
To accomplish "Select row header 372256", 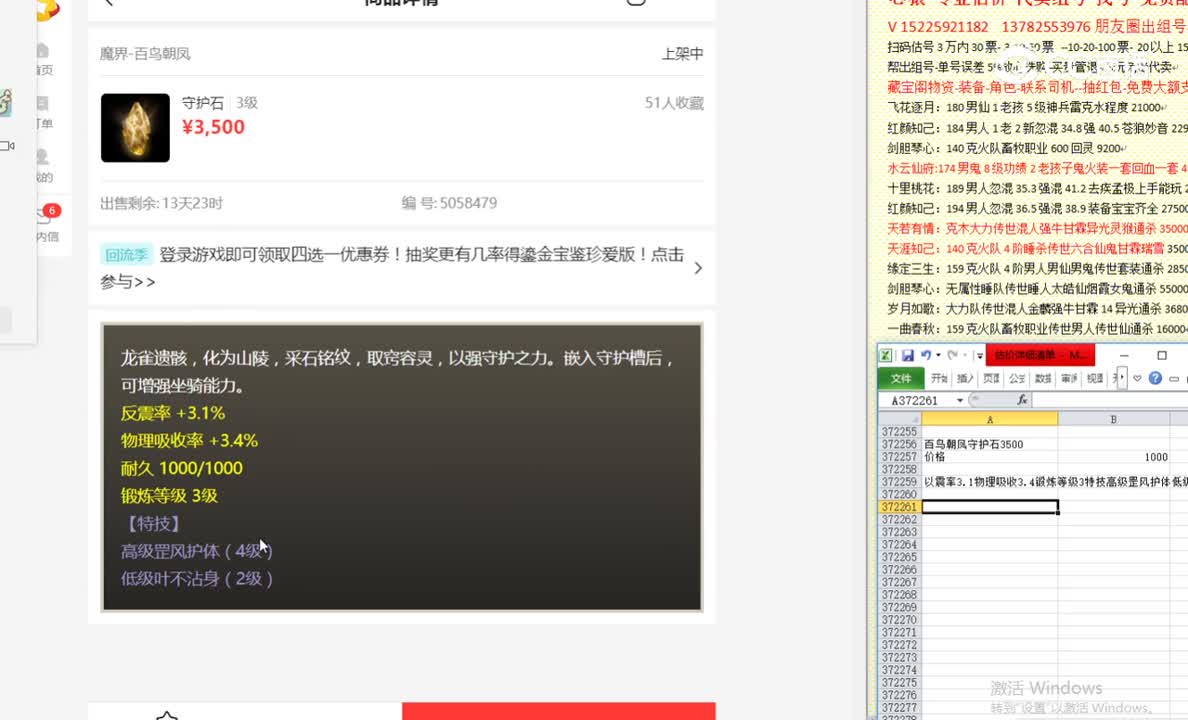I will [x=899, y=444].
